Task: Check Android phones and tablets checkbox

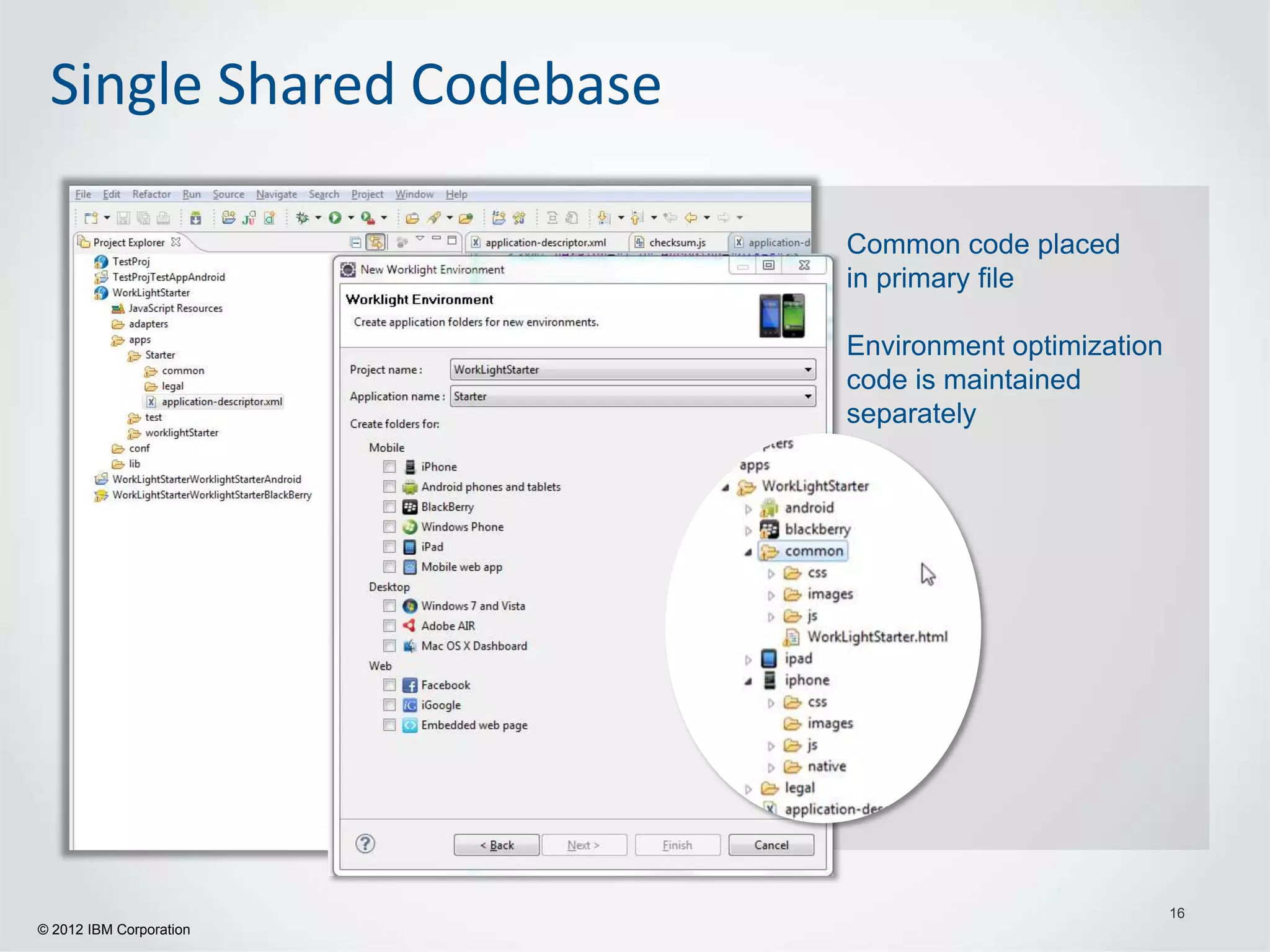Action: [x=389, y=487]
